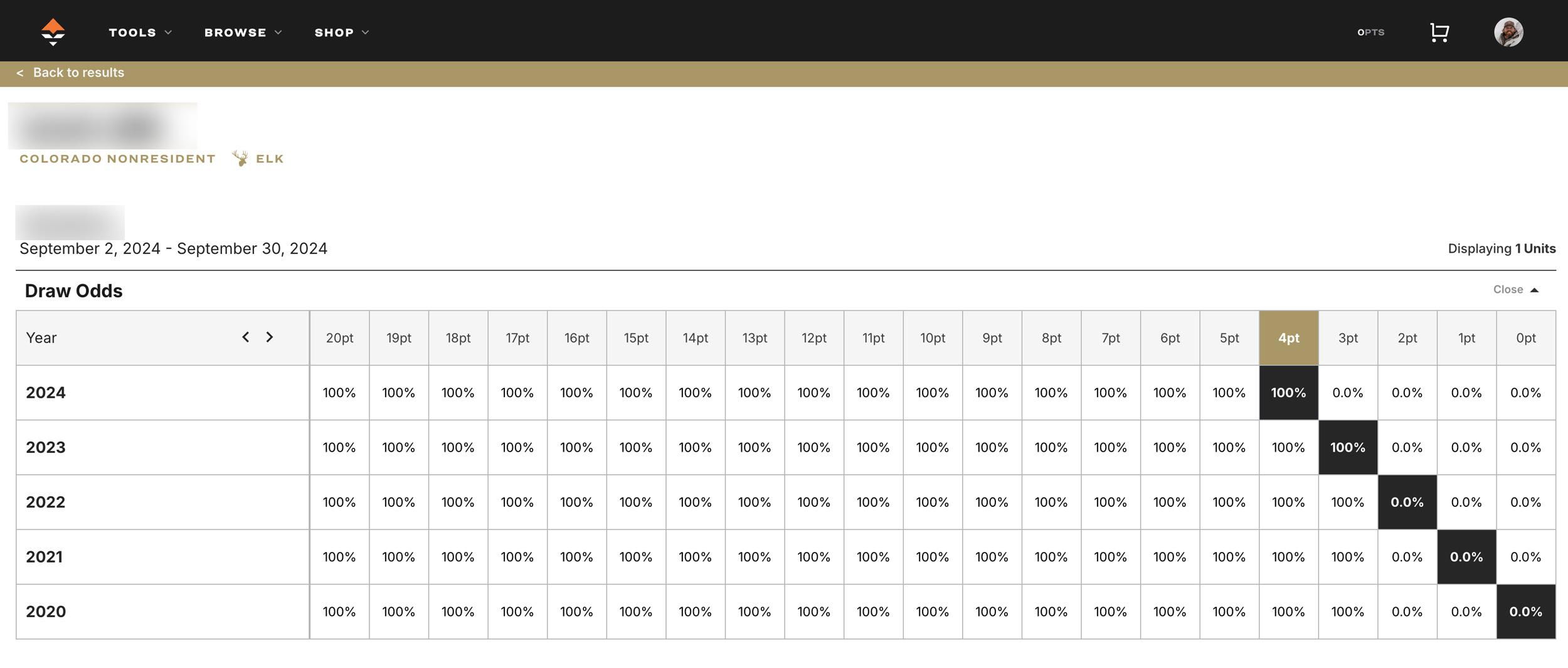The image size is (1568, 668).
Task: Open the shopping cart
Action: (1439, 31)
